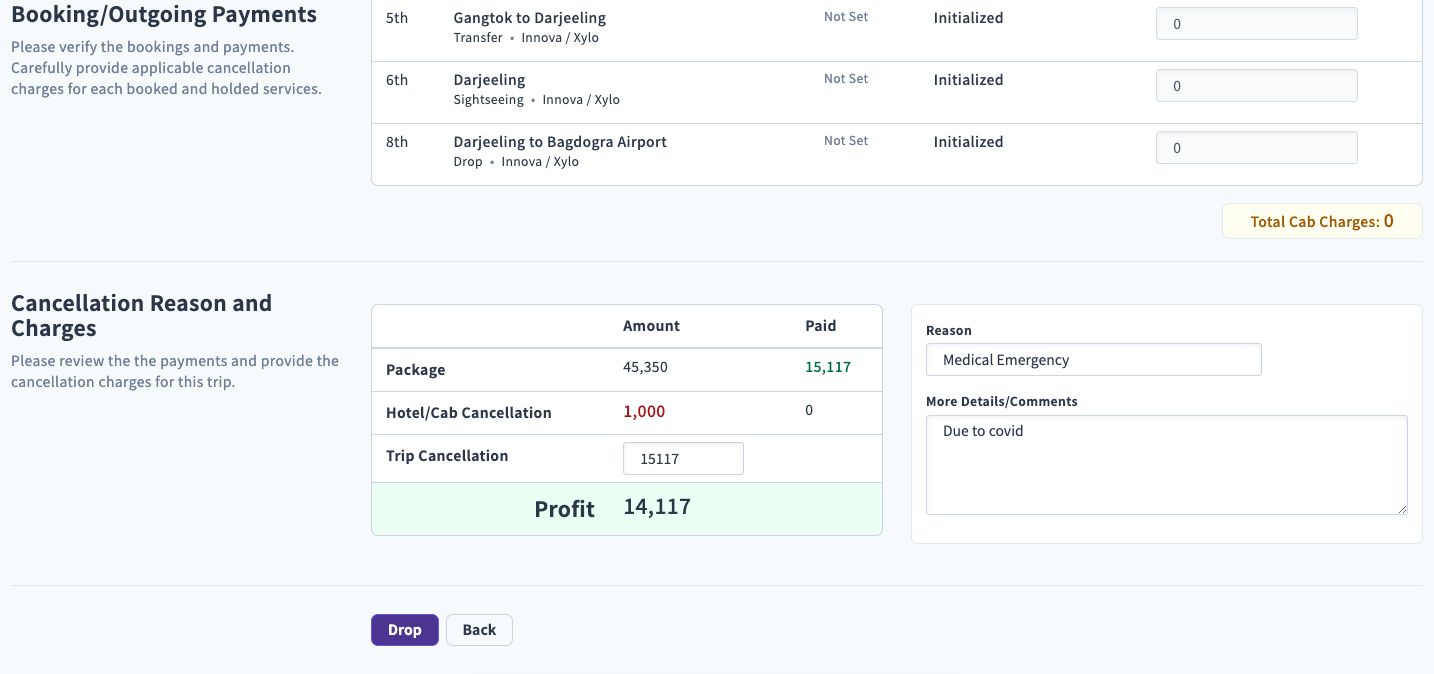Click the cab charge input for Darjeeling sightseeing

(x=1256, y=85)
